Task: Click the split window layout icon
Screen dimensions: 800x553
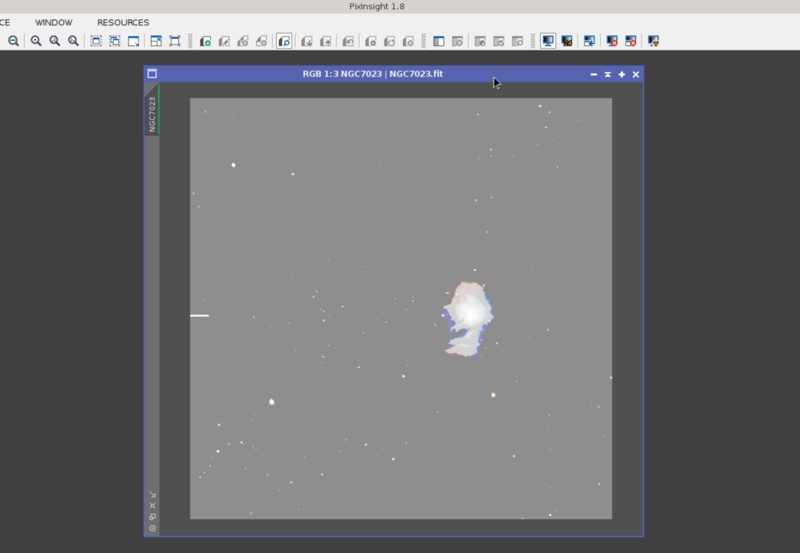Action: 156,41
